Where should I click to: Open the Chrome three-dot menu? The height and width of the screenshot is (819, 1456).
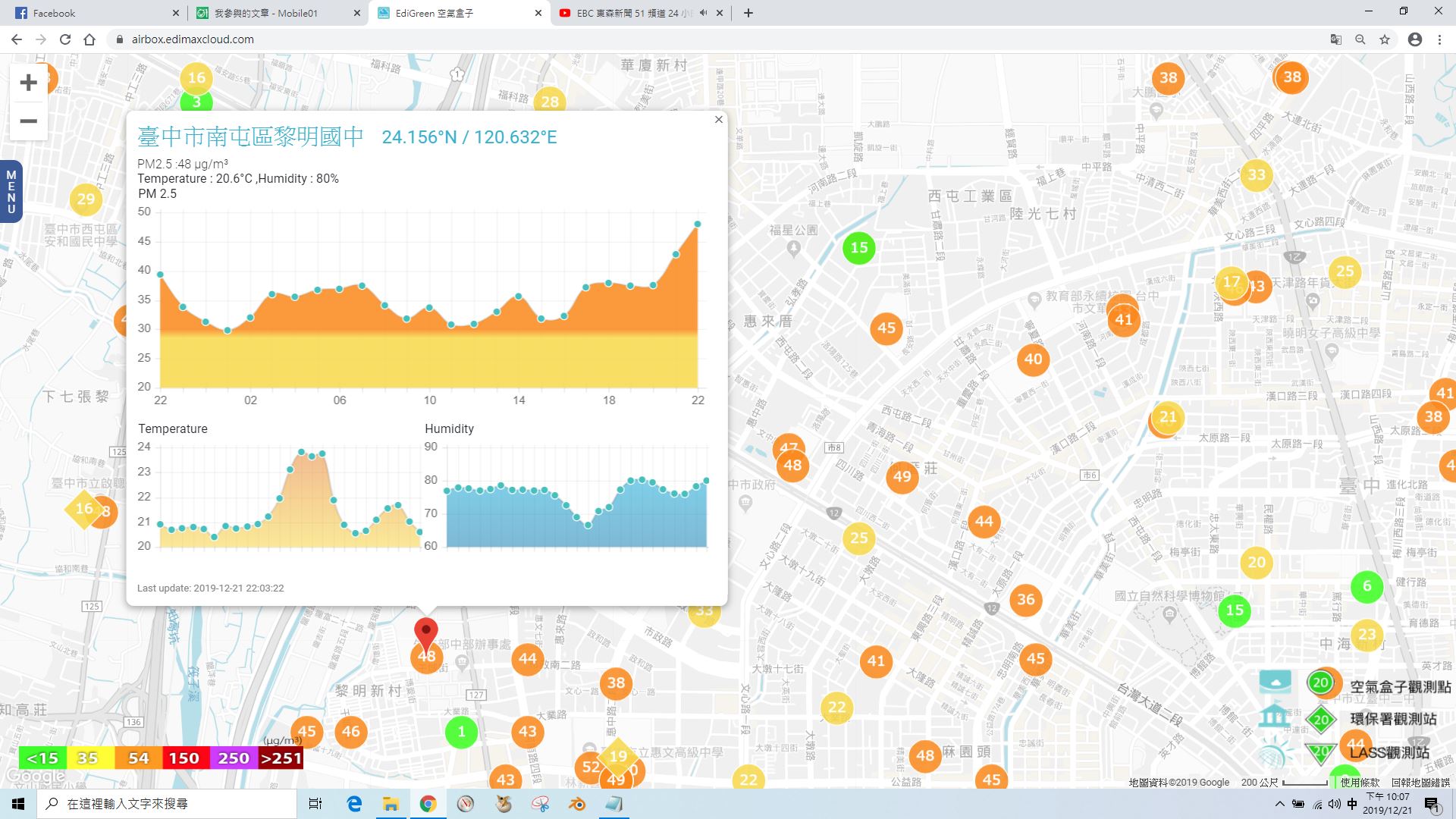click(x=1439, y=39)
